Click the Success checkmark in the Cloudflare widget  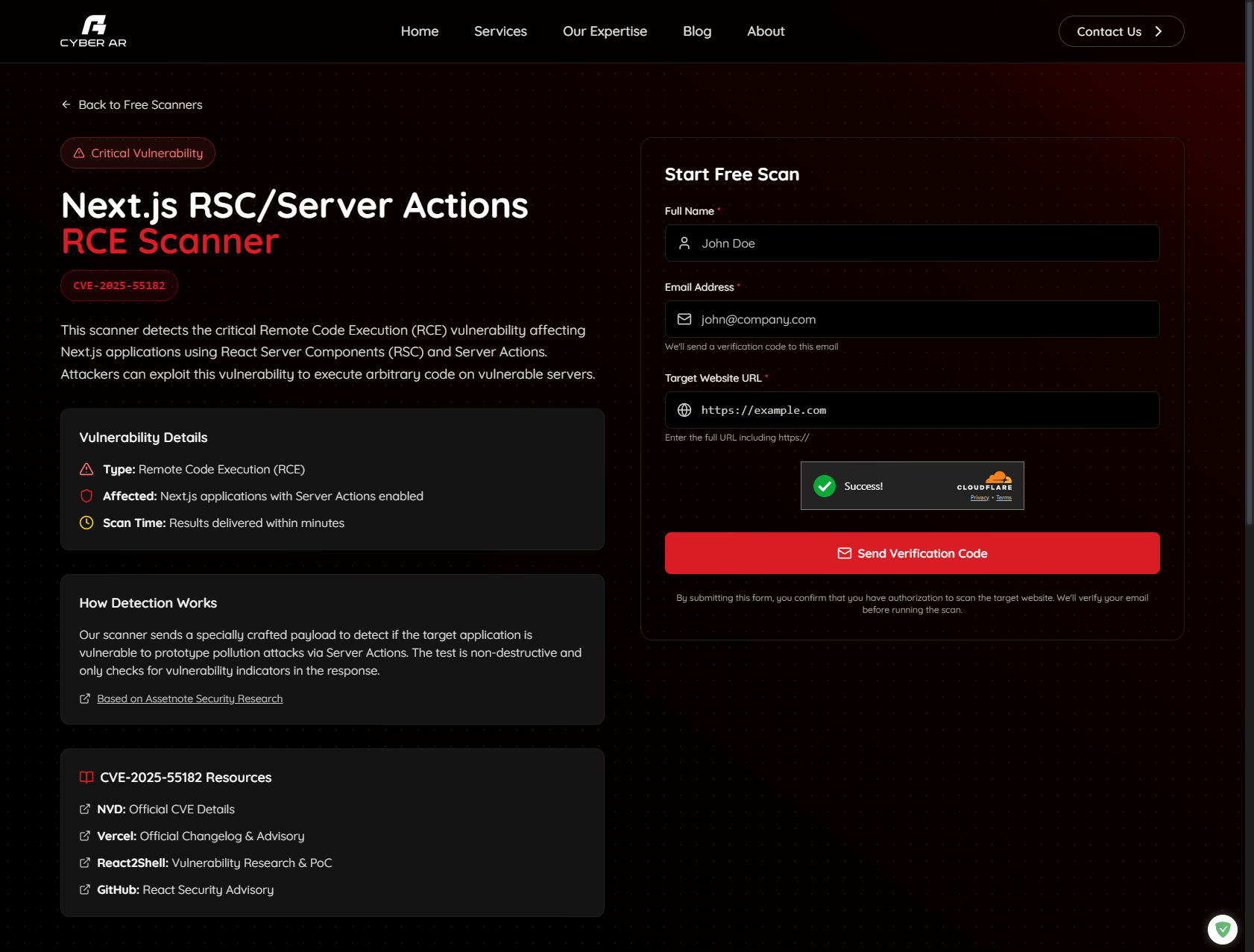click(x=825, y=485)
